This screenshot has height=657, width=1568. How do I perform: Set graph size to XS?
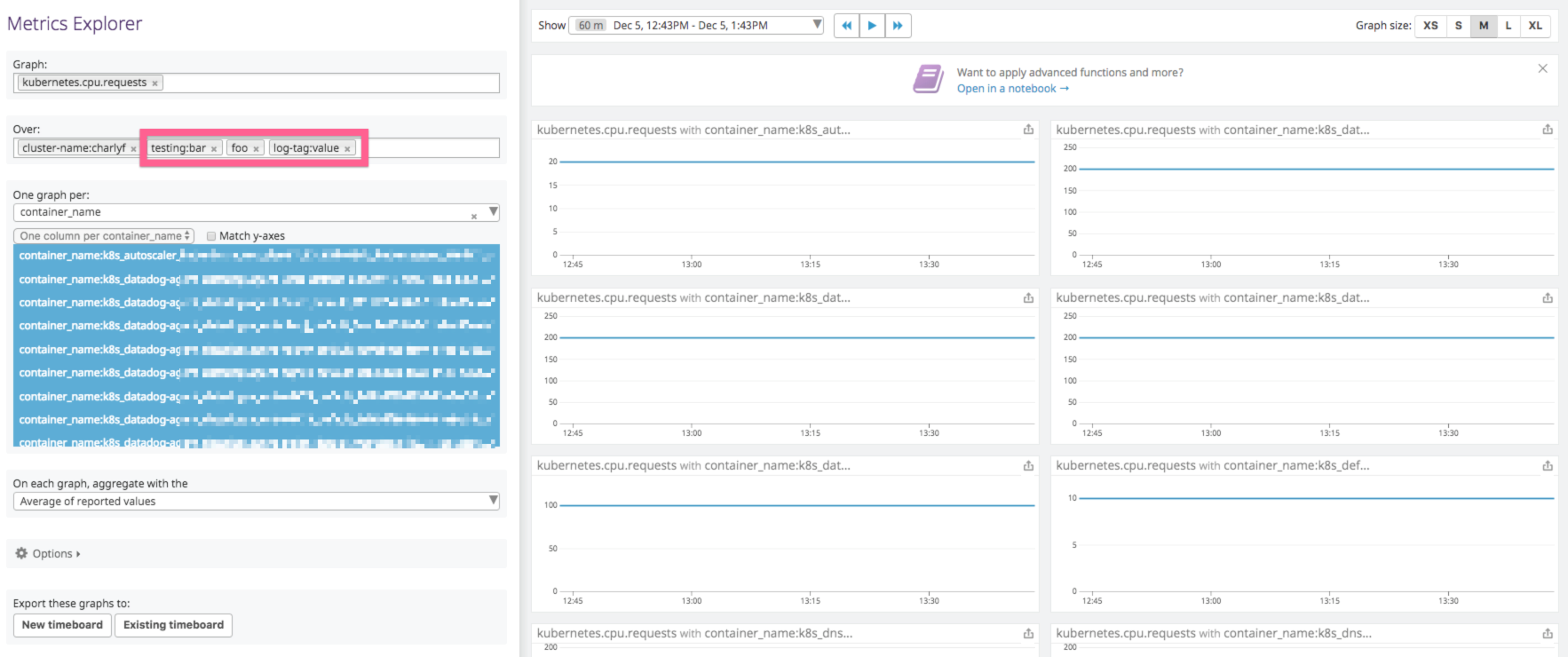tap(1430, 26)
